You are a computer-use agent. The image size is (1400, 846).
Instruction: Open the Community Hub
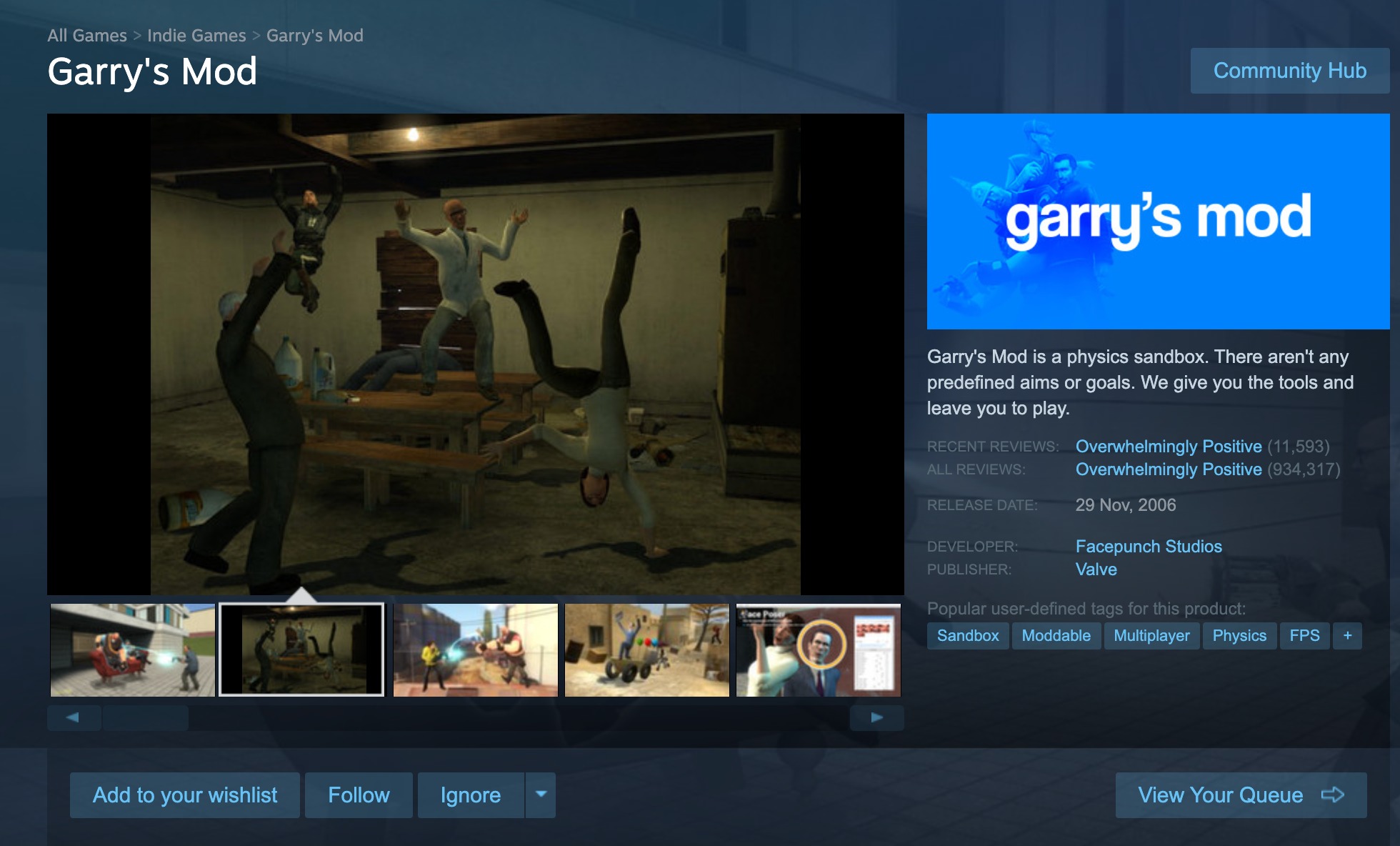click(1289, 70)
